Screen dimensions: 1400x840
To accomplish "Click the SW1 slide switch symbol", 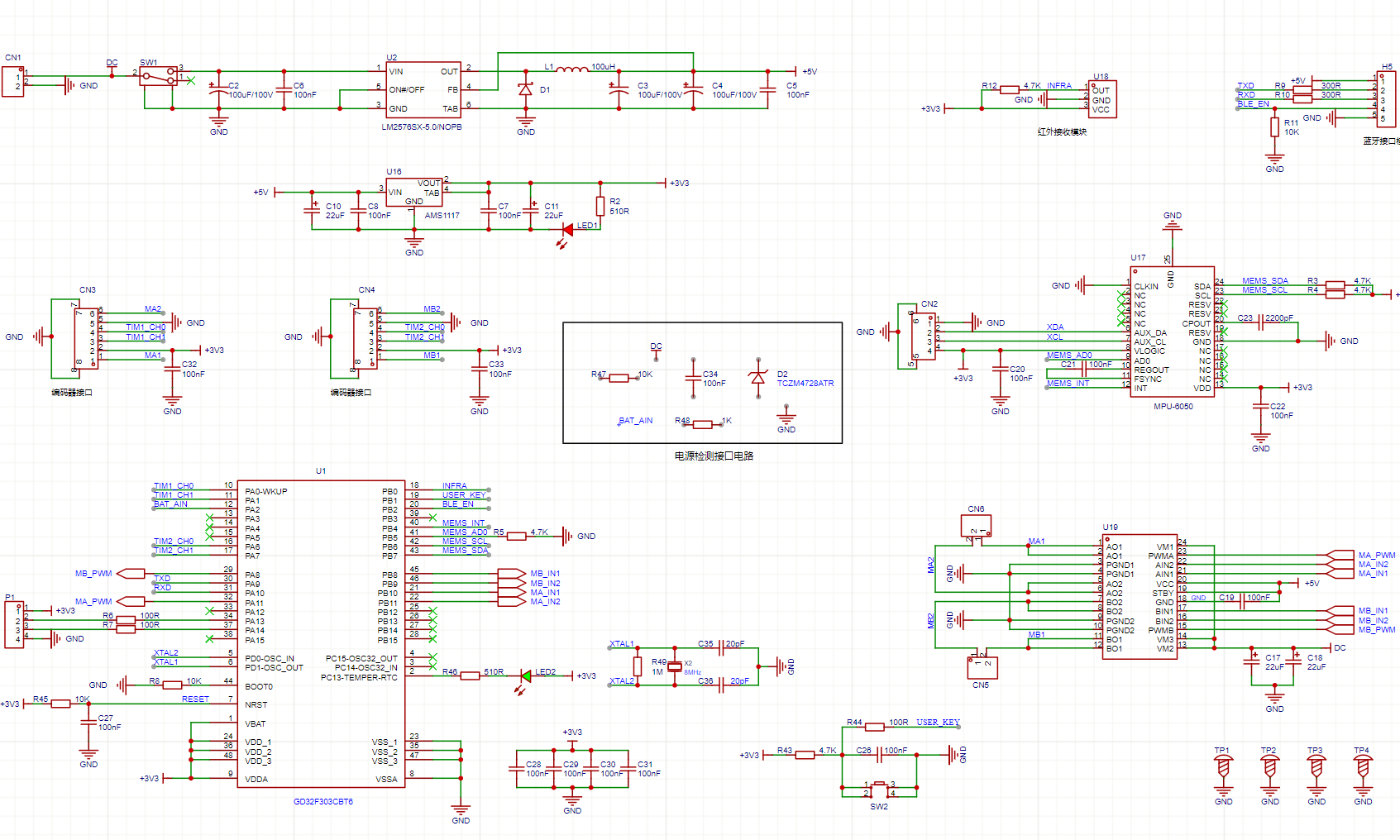I will [158, 76].
